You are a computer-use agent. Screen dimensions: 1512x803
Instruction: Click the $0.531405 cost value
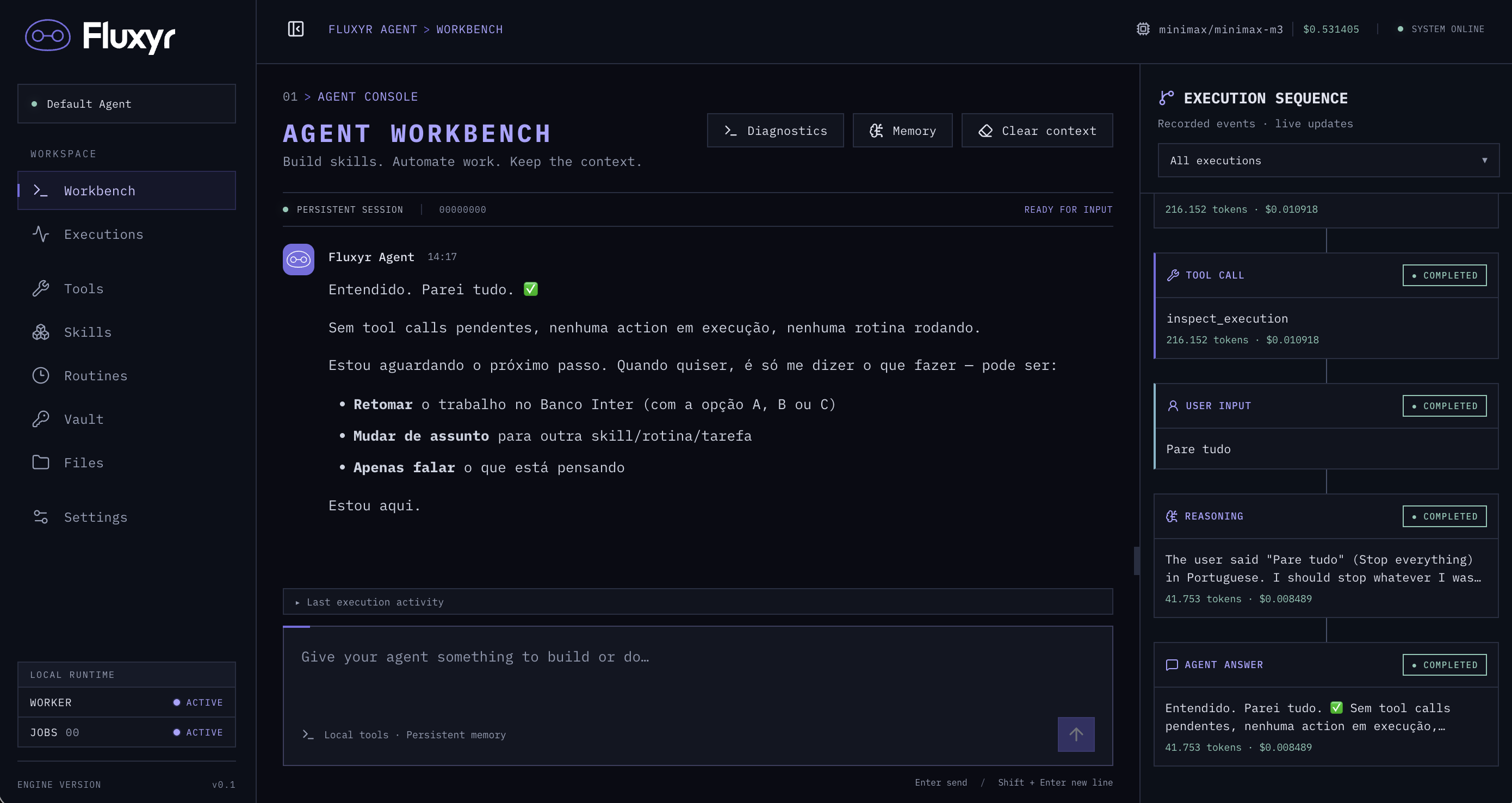tap(1331, 29)
